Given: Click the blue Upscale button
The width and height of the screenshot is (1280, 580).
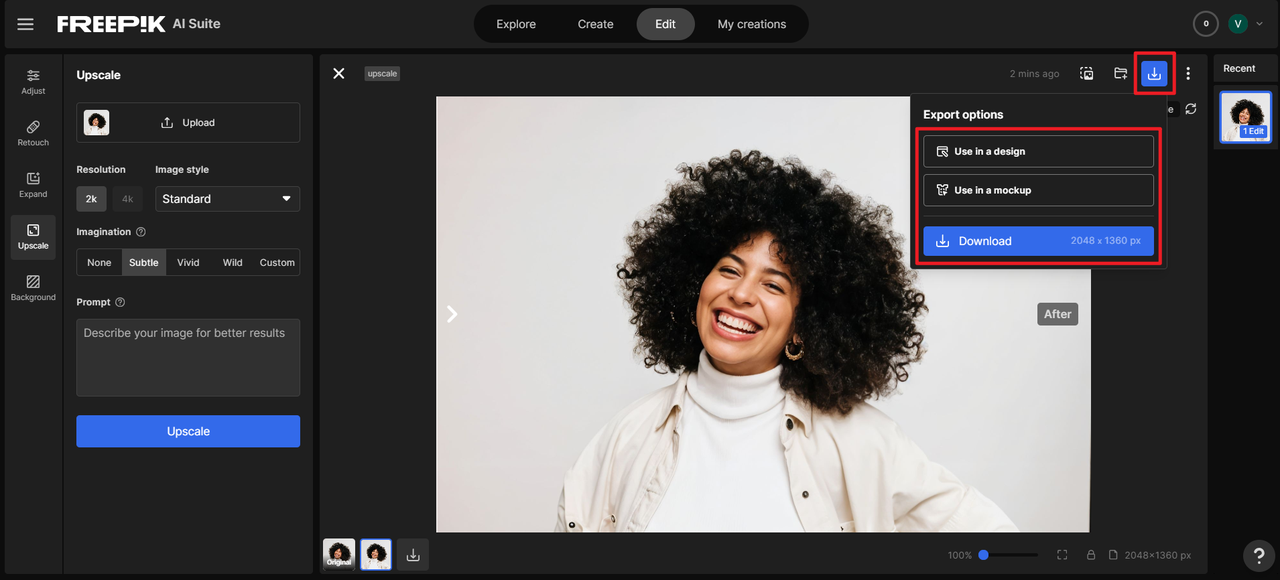Looking at the screenshot, I should pyautogui.click(x=188, y=431).
